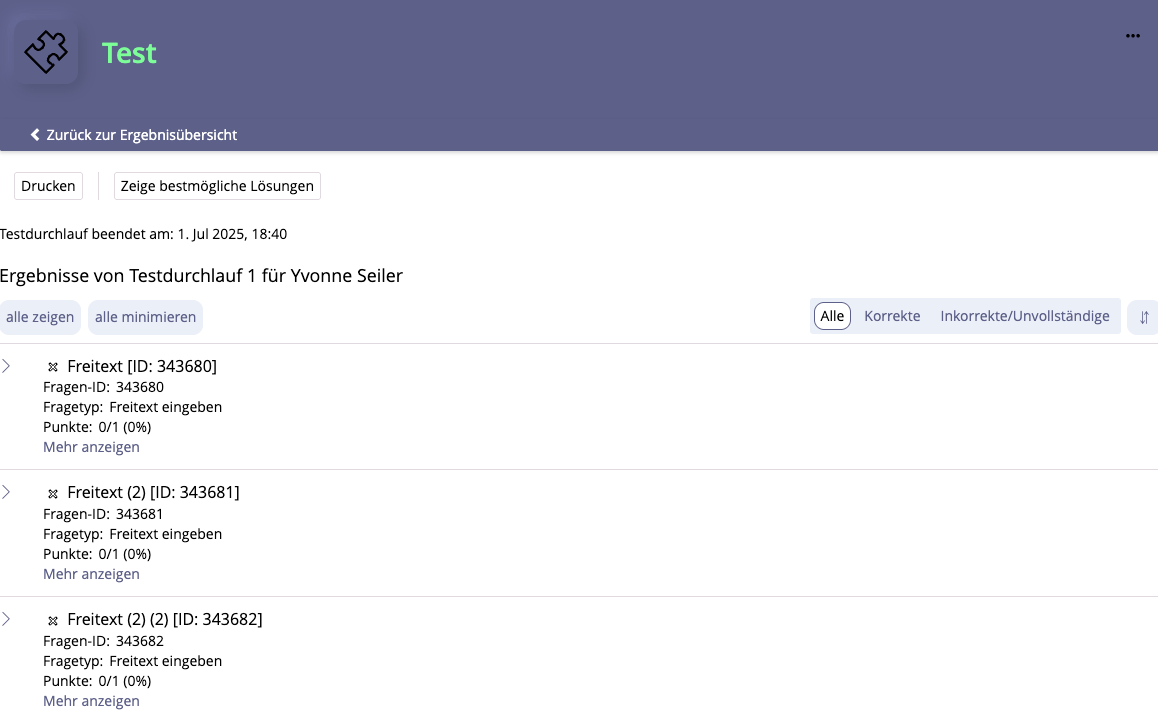Expand the Freitext (2) (2) [ID: 343682] question
1158x721 pixels.
coord(7,619)
